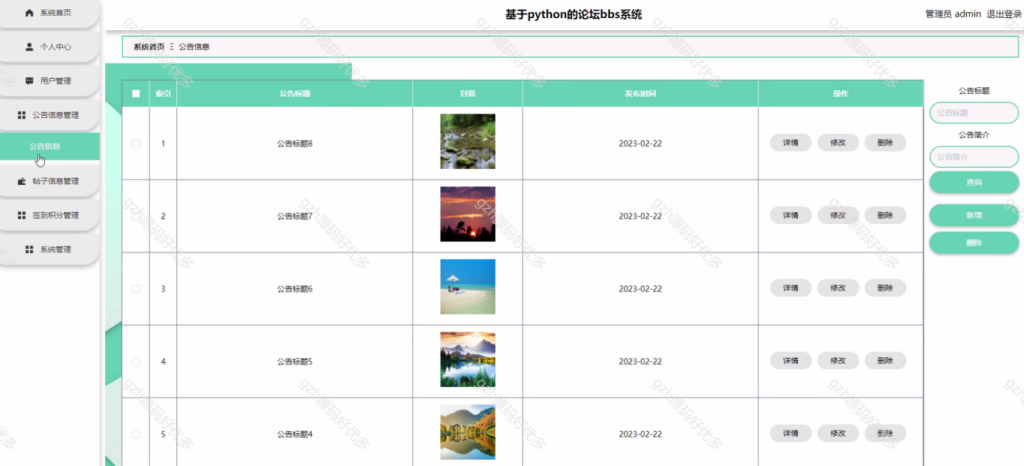Open the sunset cover thumbnail in row 2
1024x466 pixels.
[x=468, y=214]
